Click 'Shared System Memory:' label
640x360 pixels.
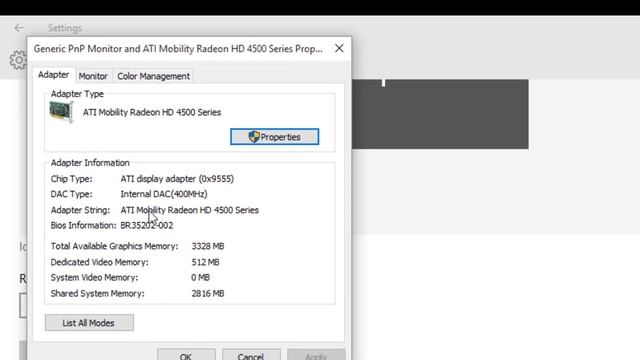(98, 293)
